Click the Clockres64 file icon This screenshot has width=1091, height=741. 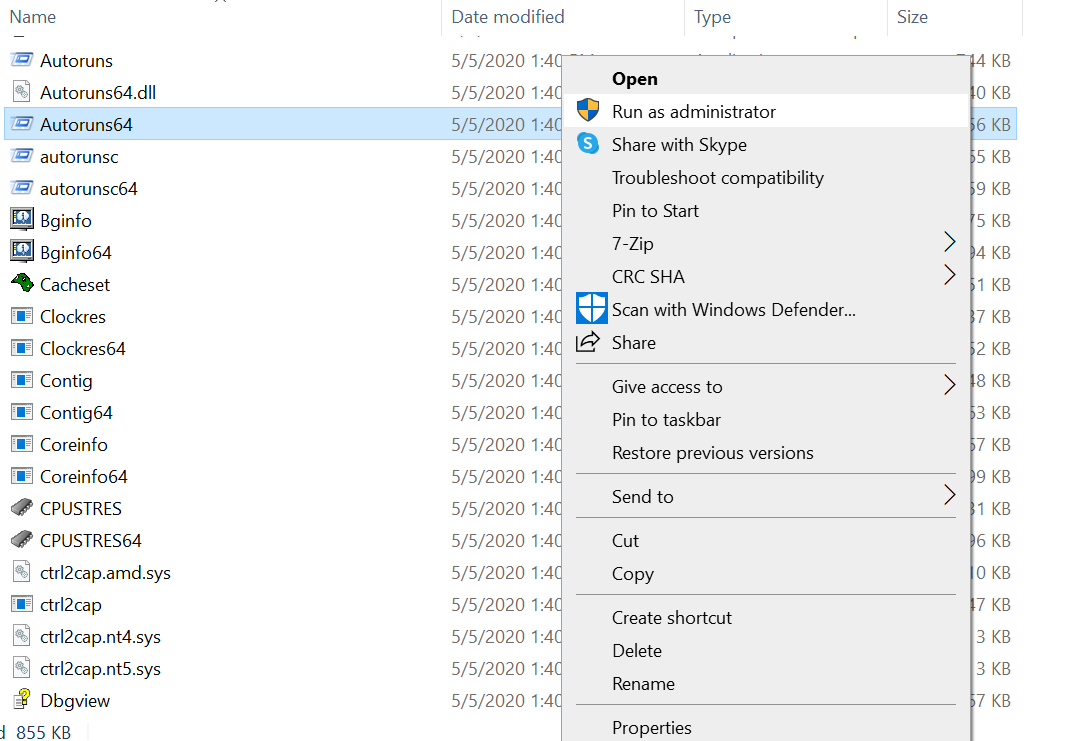tap(23, 348)
